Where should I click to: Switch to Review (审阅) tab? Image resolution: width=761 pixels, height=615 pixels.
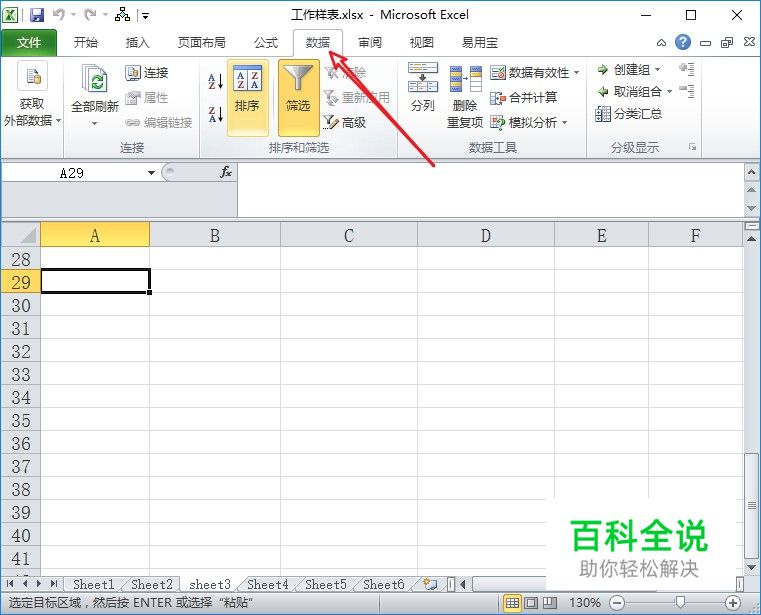point(370,43)
